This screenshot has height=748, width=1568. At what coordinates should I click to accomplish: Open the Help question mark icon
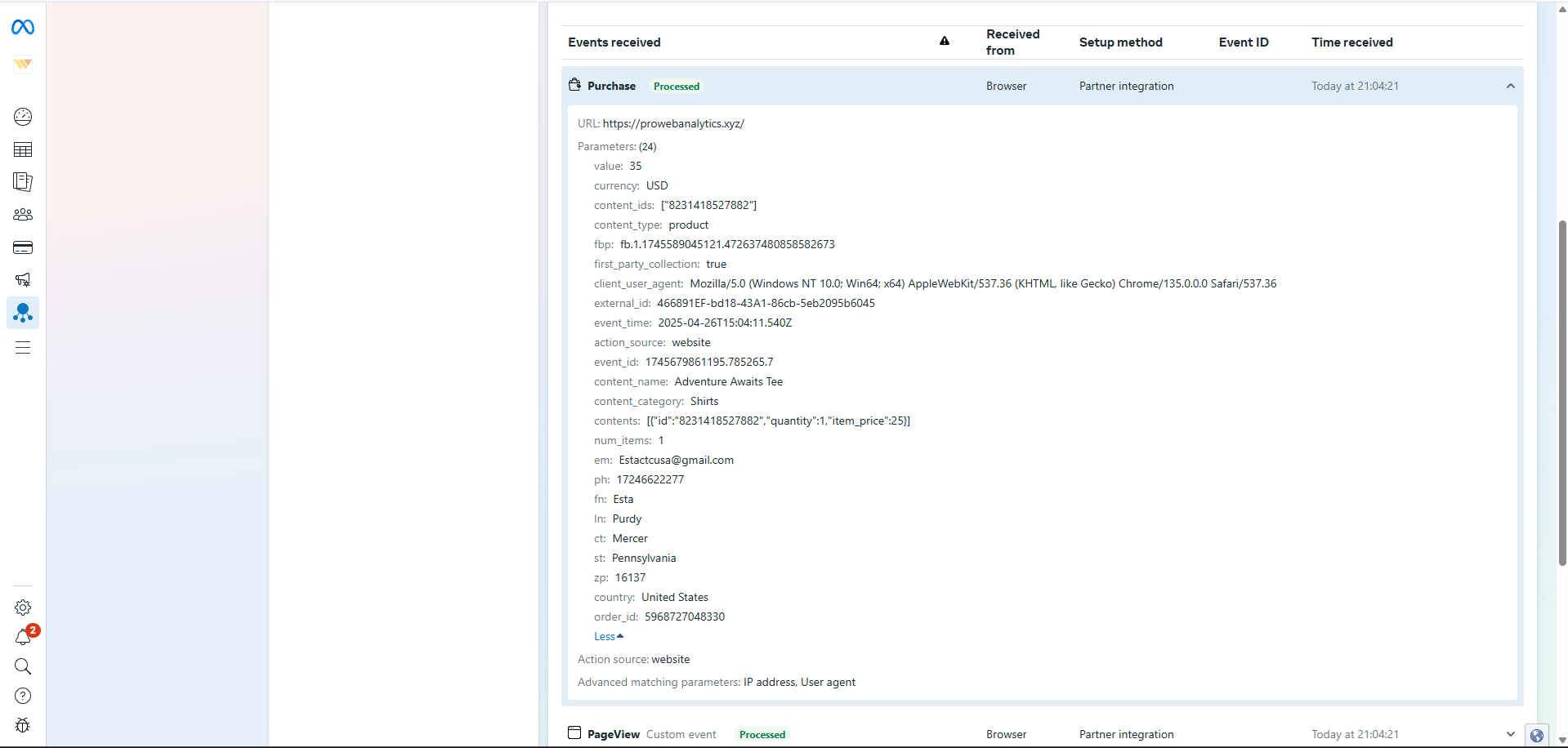[x=23, y=696]
